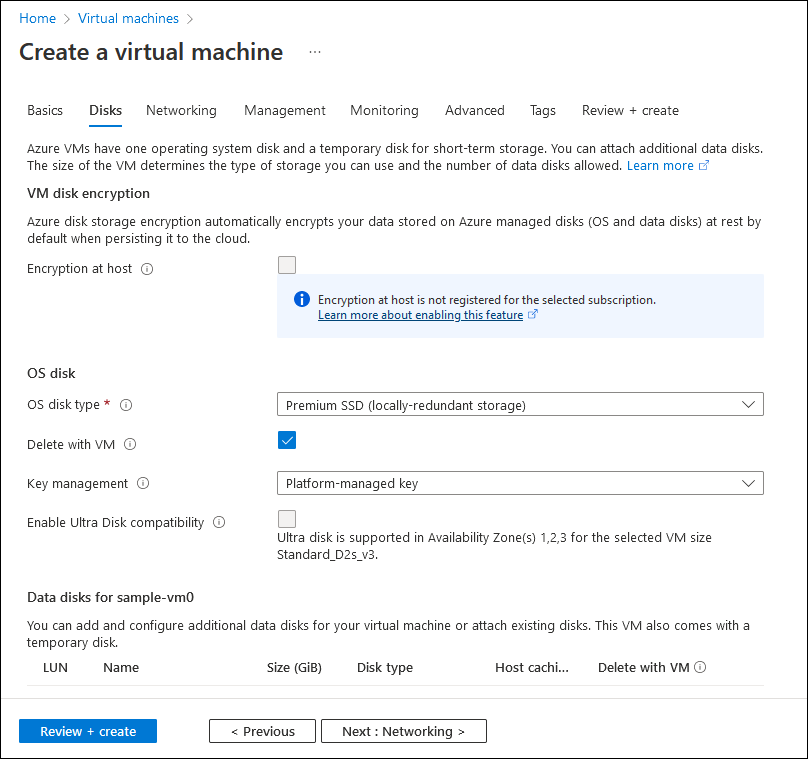This screenshot has height=759, width=808.
Task: Click the Key management info icon
Action: (x=143, y=483)
